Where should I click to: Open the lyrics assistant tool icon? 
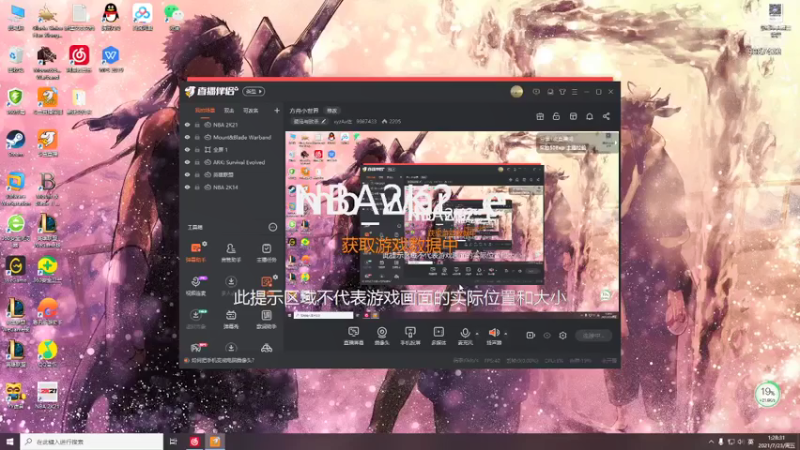coord(266,319)
